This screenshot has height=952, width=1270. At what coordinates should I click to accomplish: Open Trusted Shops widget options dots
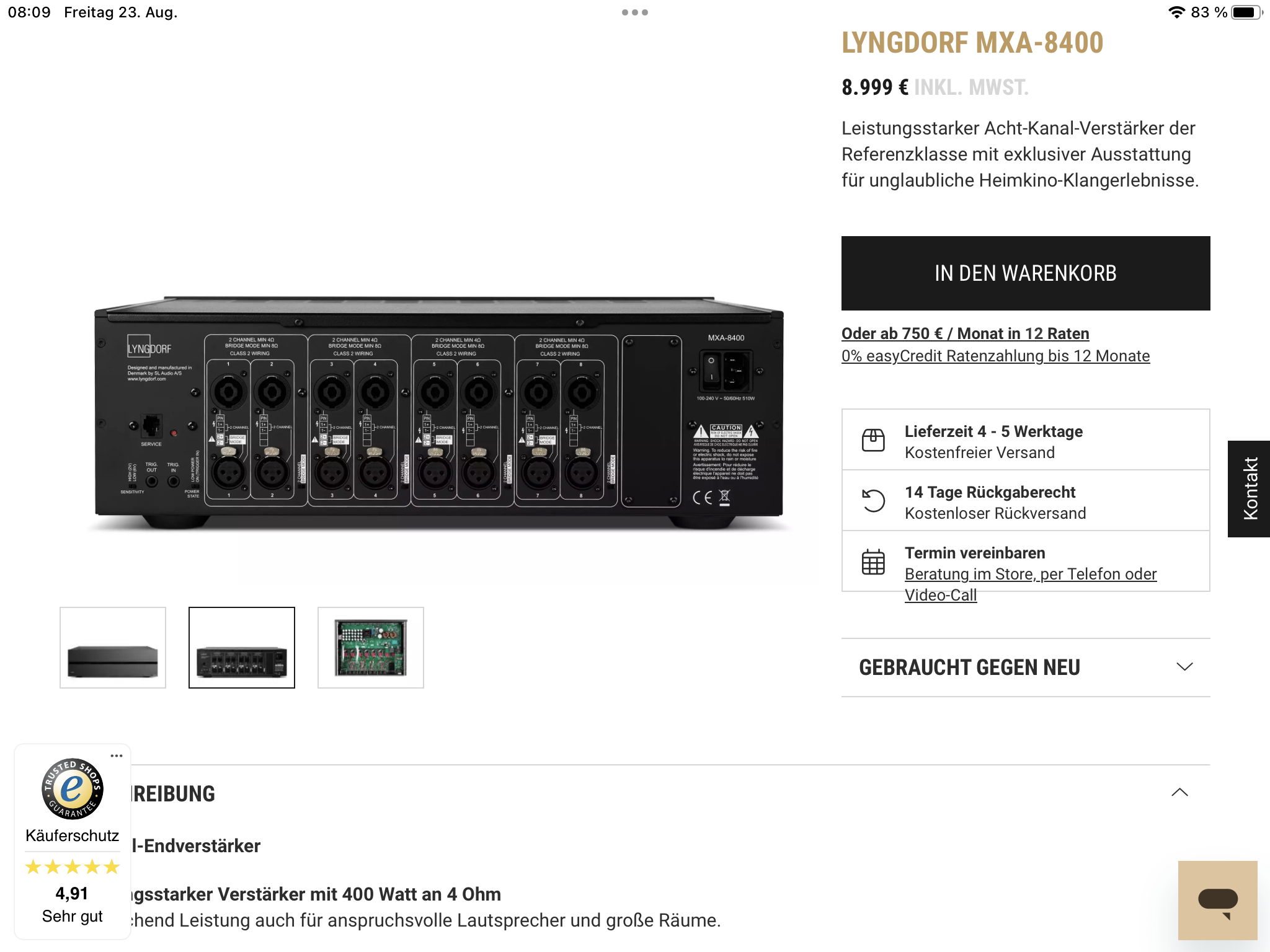click(117, 756)
